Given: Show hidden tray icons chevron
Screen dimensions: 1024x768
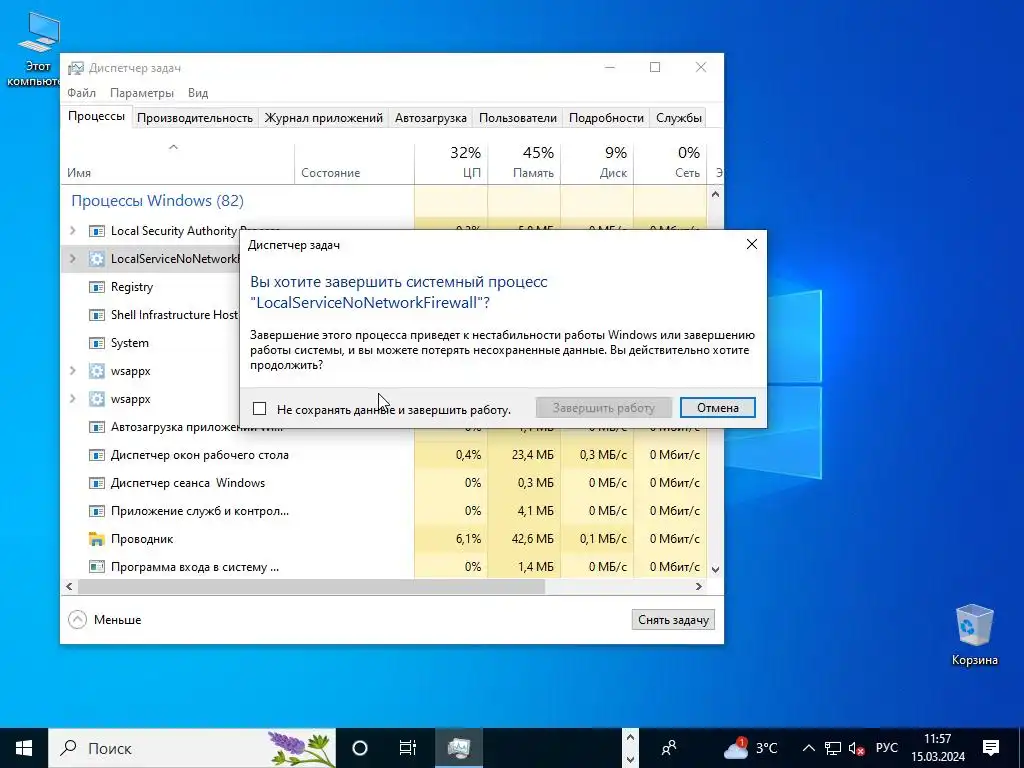Looking at the screenshot, I should point(808,748).
